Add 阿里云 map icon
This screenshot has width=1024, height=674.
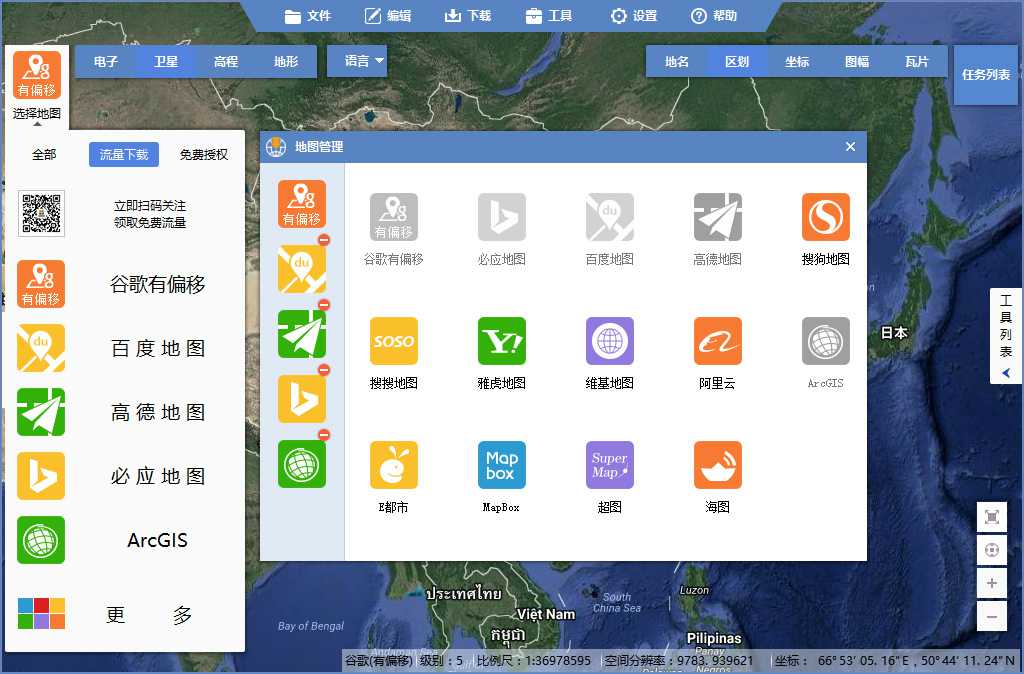click(x=718, y=341)
